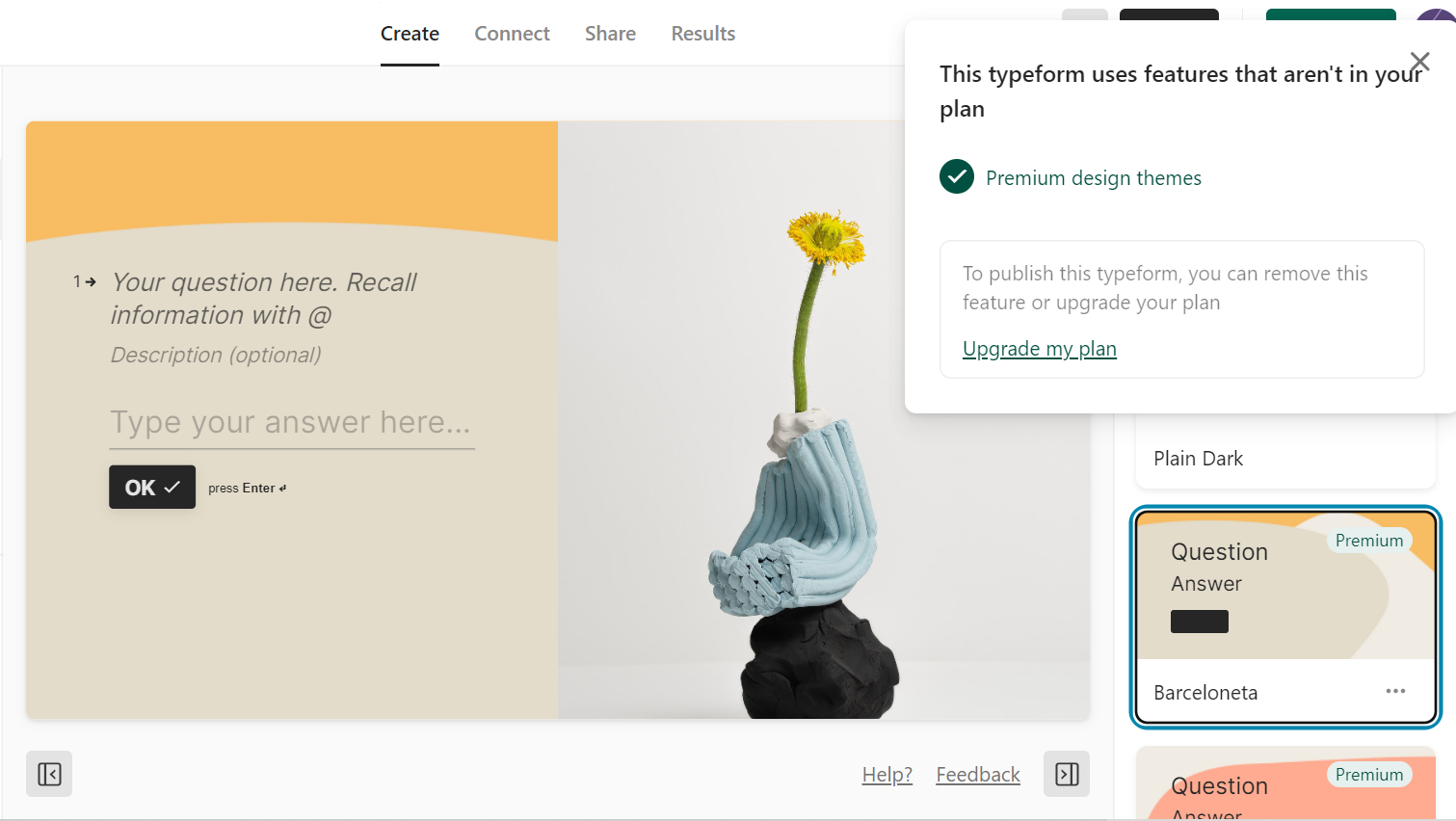The height and width of the screenshot is (821, 1456).
Task: Close the plan features popup
Action: 1418,63
